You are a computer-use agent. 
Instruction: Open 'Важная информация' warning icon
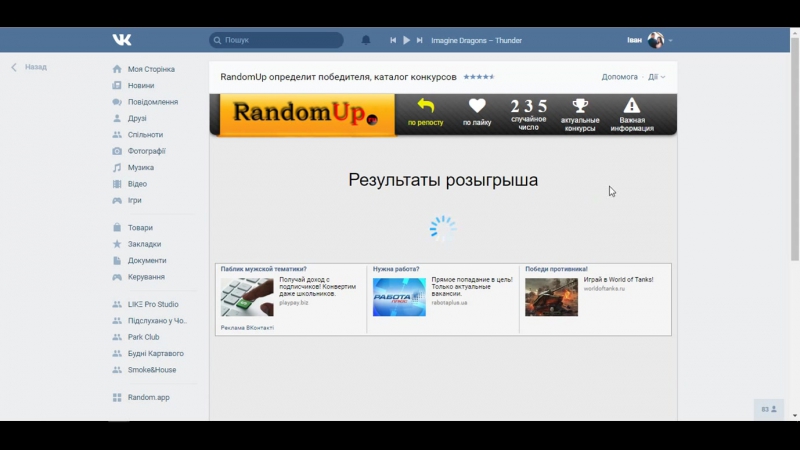pyautogui.click(x=631, y=107)
